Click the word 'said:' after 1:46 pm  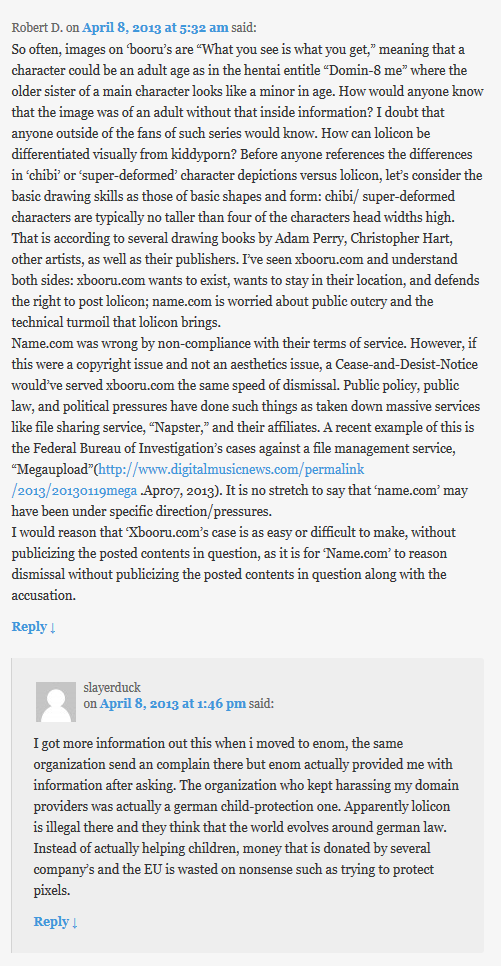tap(261, 704)
